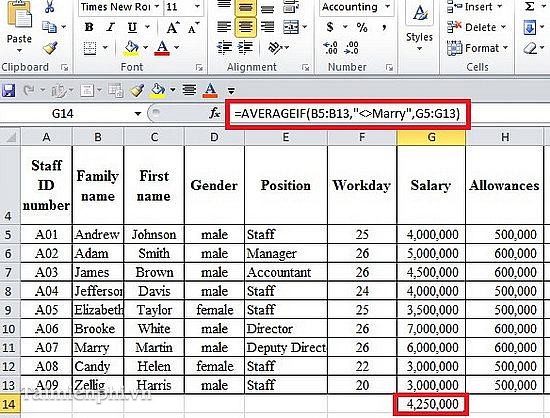Apply Fill Color bucket in Font group
550x418 pixels.
131,48
